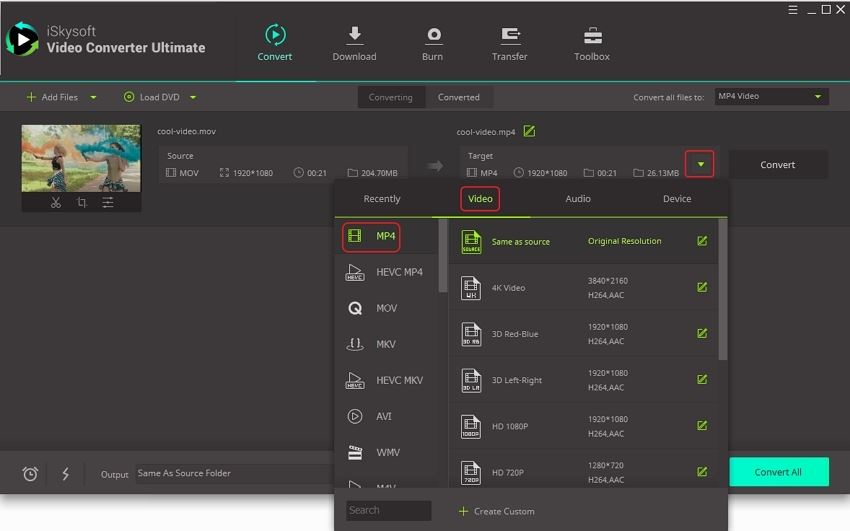Edit the 4K Video preset settings

[702, 287]
